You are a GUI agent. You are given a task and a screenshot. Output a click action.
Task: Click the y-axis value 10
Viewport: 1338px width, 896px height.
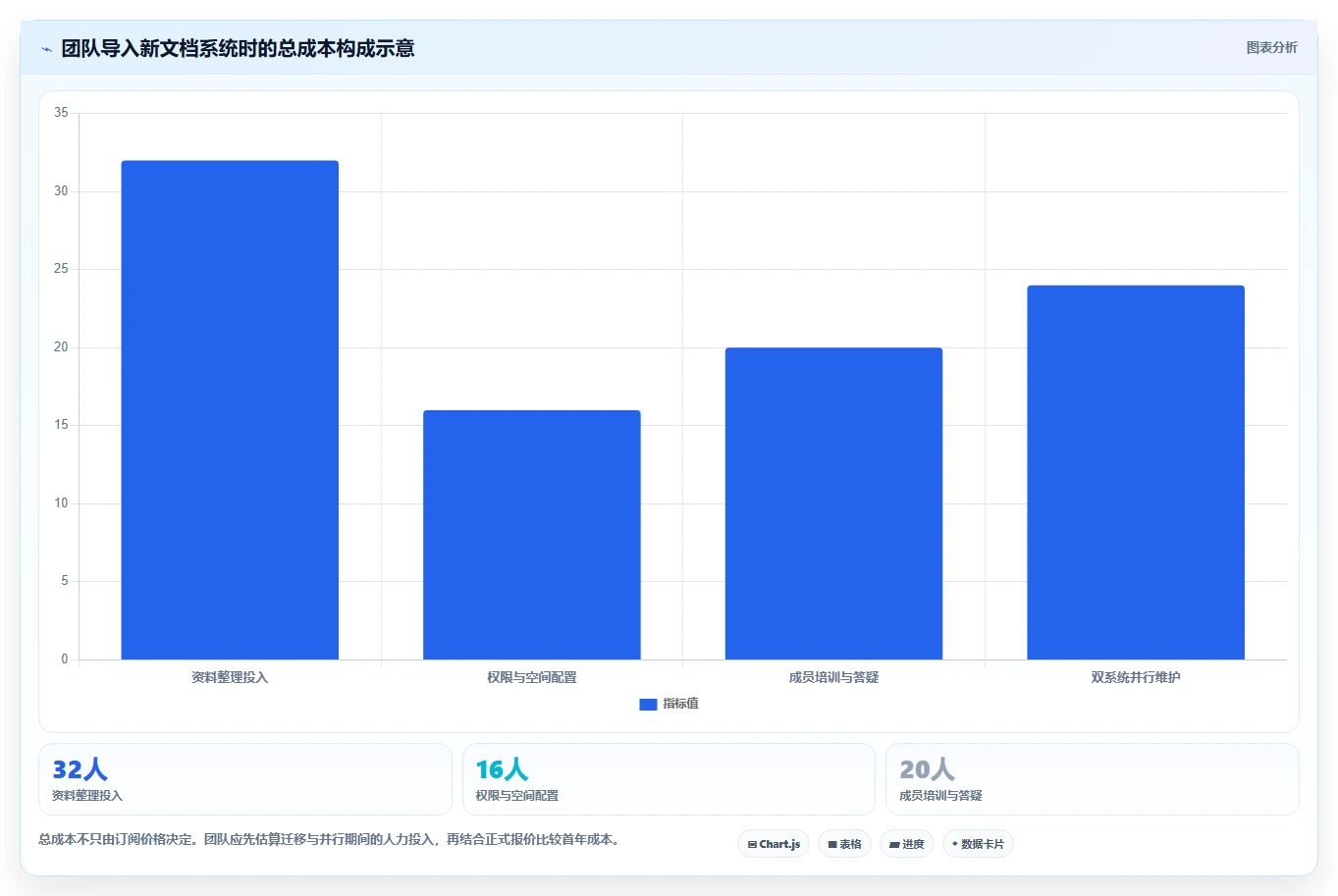61,503
